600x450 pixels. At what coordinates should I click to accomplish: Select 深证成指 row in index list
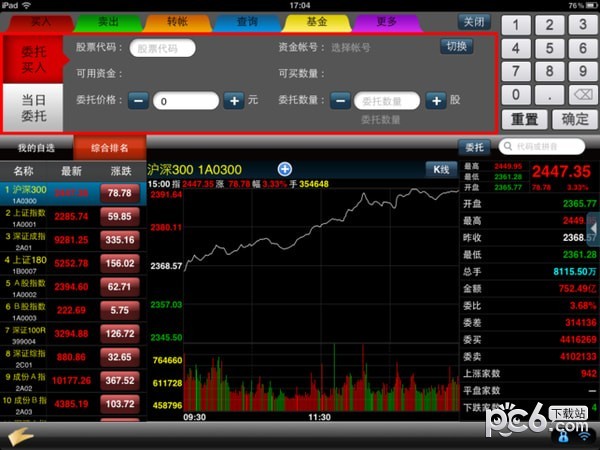point(73,241)
